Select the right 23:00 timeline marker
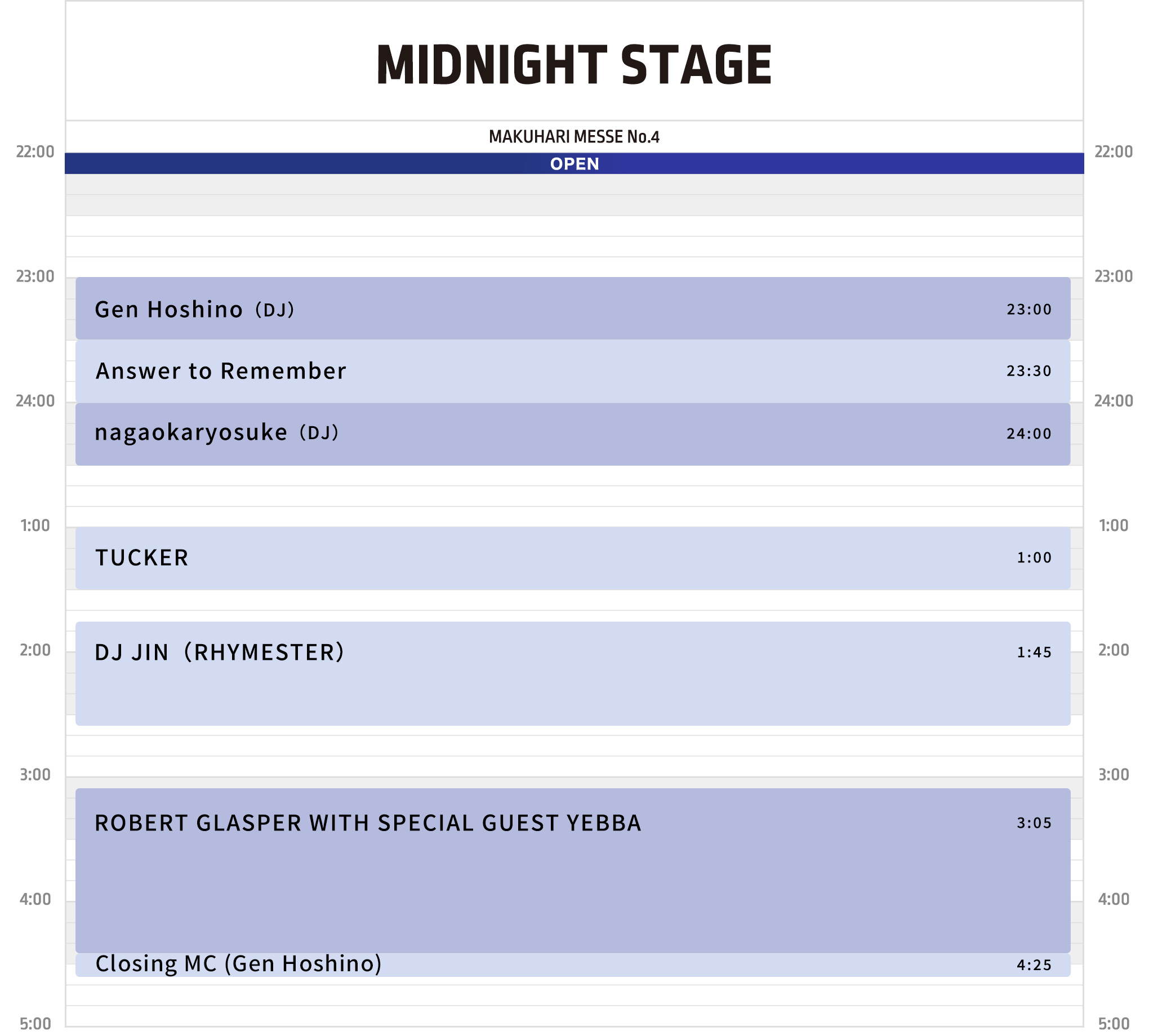1149x1036 pixels. [x=1113, y=276]
